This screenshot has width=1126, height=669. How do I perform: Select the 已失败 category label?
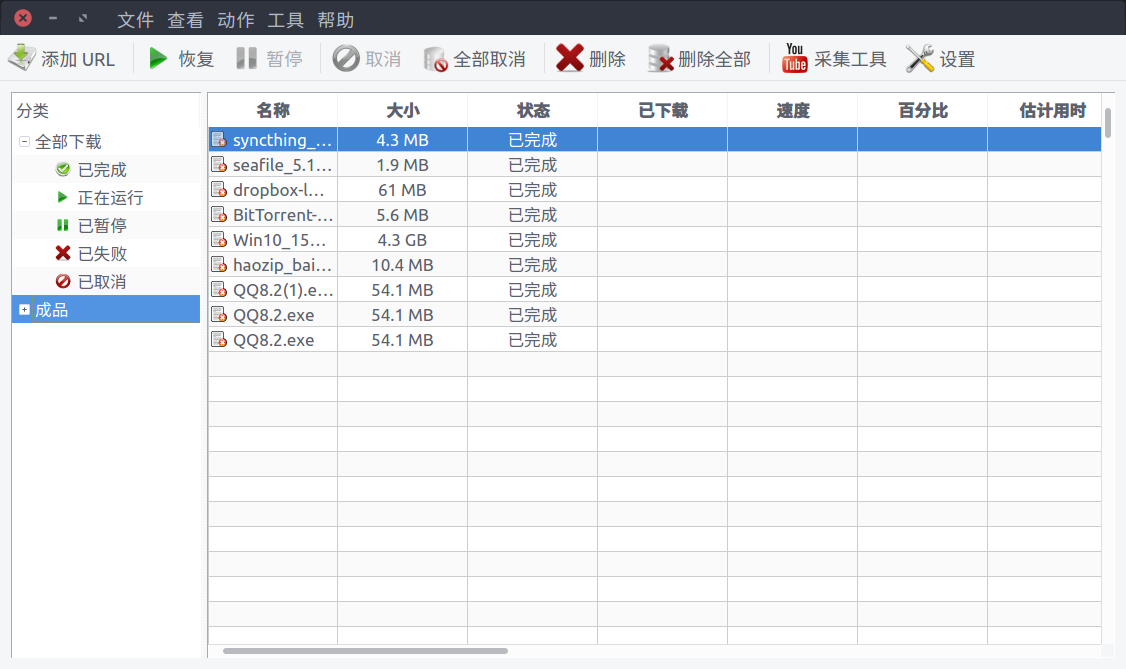pos(102,253)
